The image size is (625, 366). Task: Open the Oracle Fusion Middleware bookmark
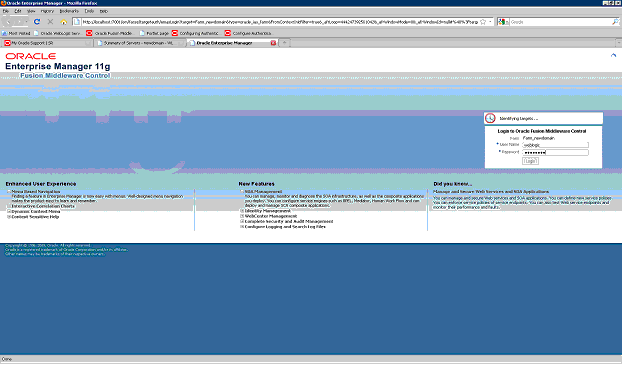109,33
